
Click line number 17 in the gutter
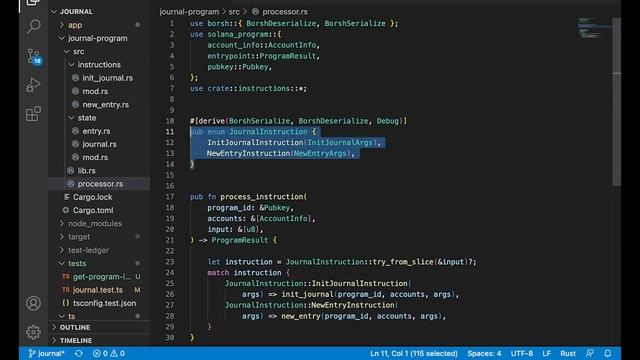click(x=170, y=197)
